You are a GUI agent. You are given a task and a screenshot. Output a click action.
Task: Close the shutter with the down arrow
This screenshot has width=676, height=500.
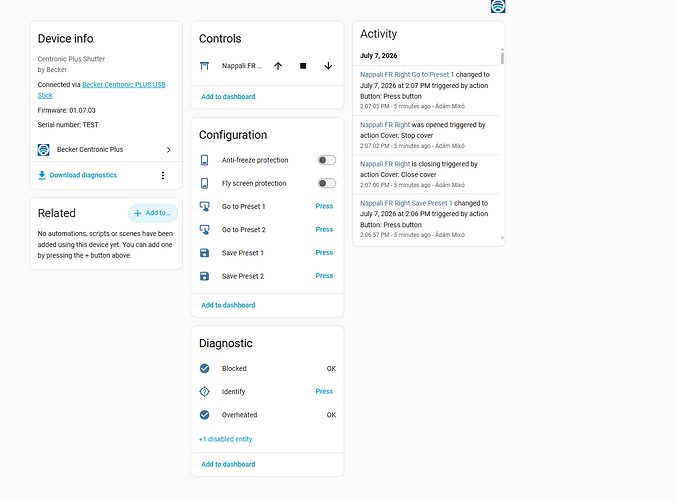coord(328,66)
